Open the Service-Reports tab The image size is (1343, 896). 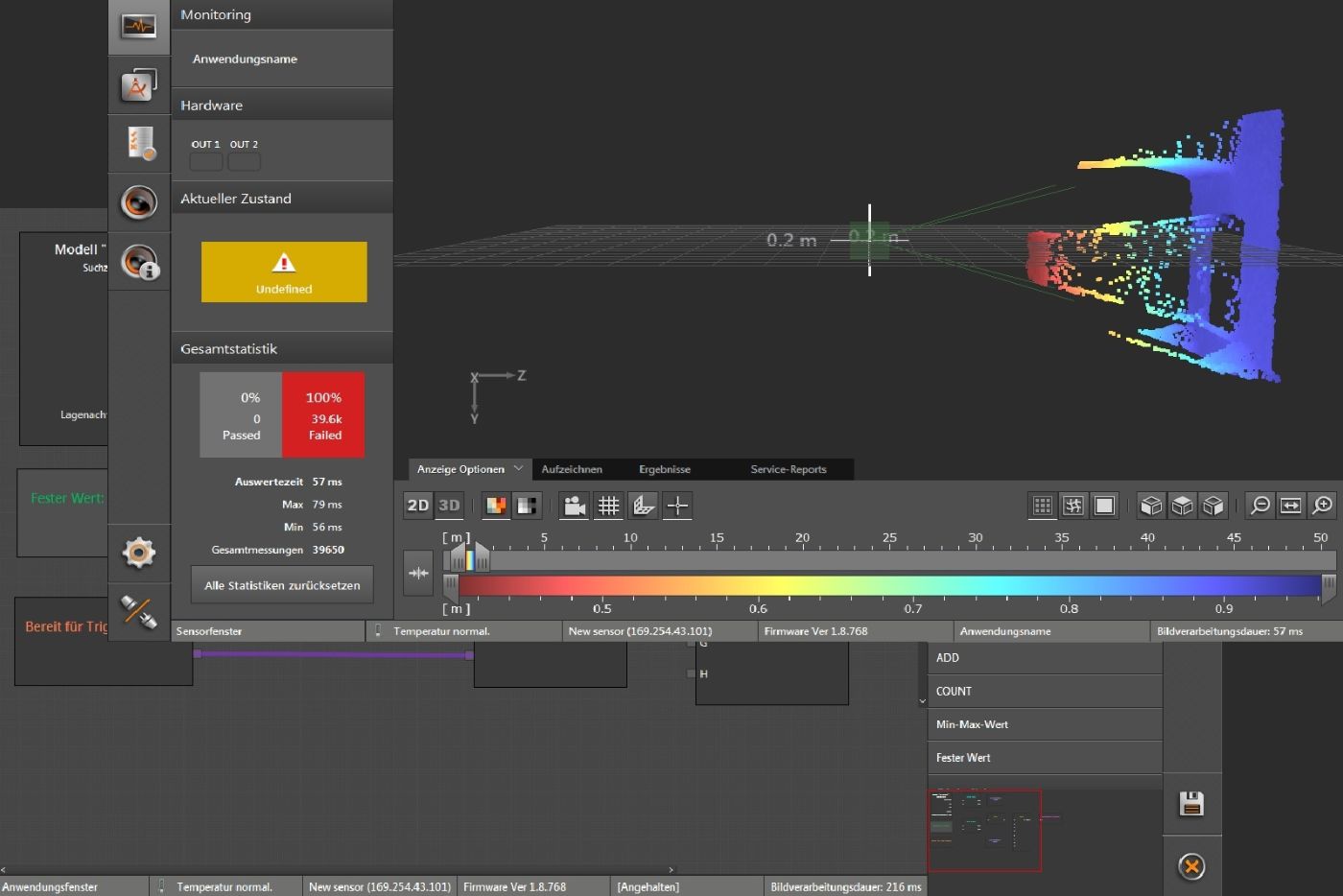tap(788, 469)
